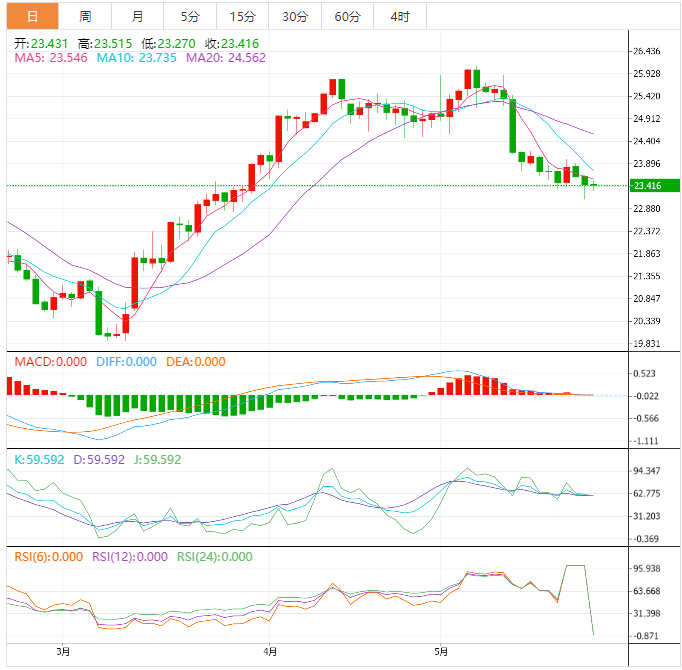The width and height of the screenshot is (682, 670).
Task: Click the MA5: 23.546 indicator label
Action: point(51,58)
